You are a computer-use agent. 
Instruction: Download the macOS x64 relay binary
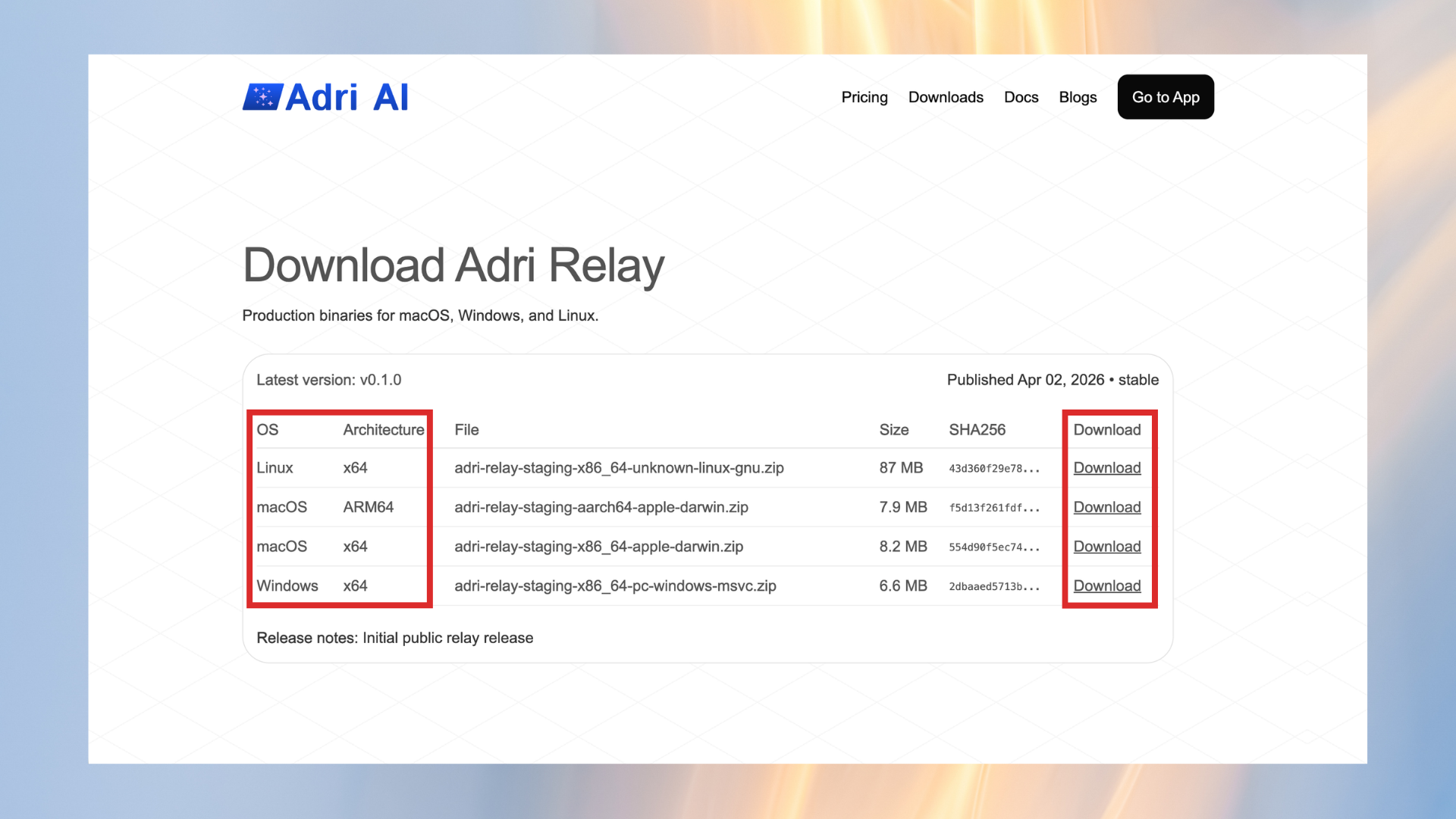point(1107,546)
